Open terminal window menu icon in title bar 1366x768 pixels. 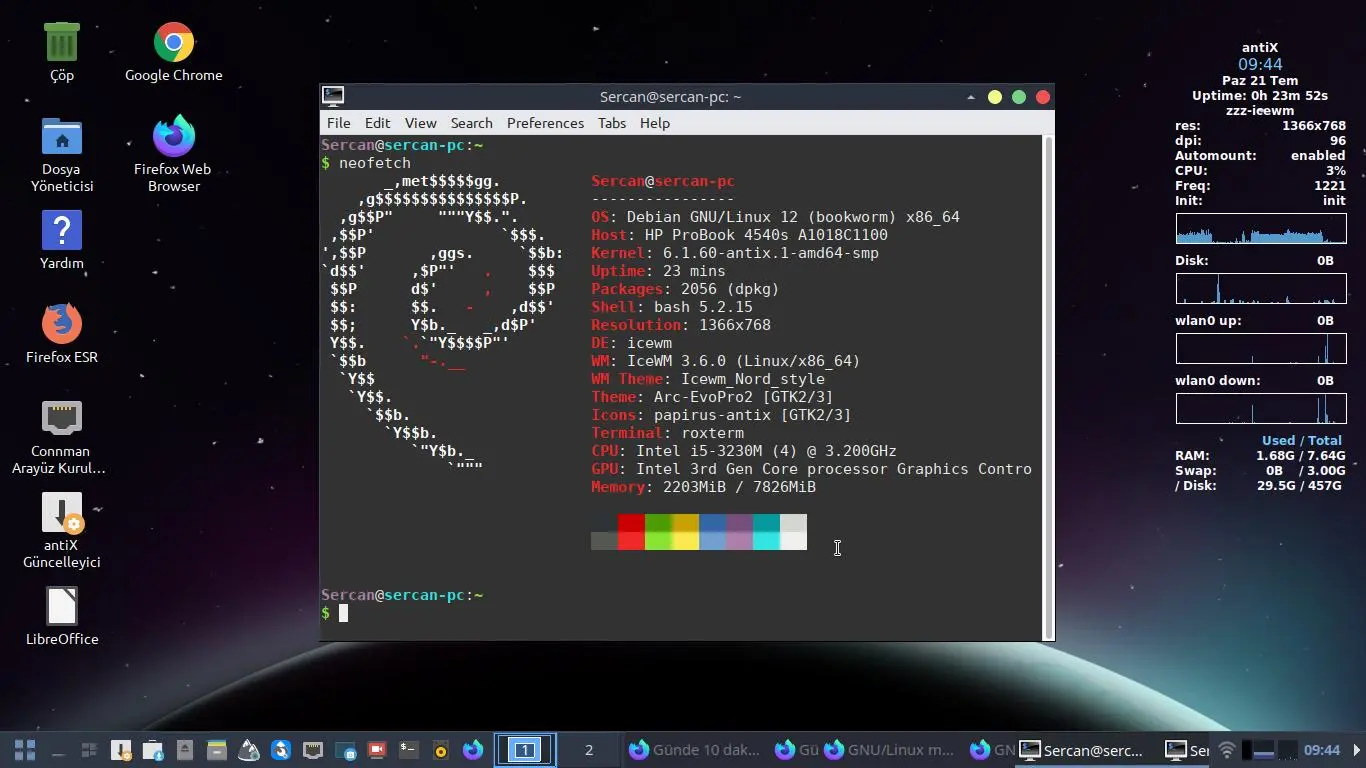(333, 97)
